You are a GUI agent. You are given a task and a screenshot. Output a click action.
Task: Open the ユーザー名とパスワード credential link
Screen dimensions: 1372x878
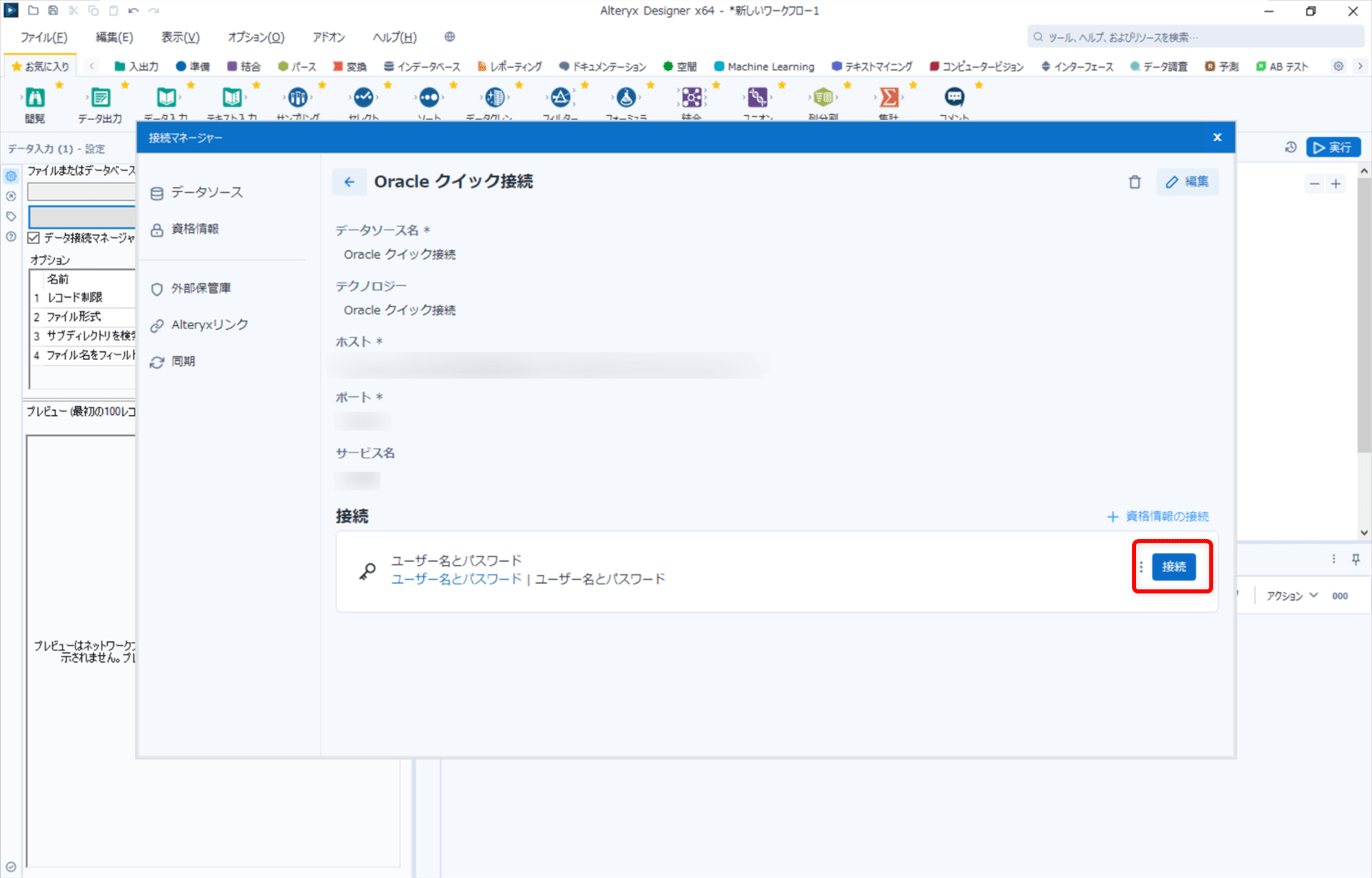[456, 579]
